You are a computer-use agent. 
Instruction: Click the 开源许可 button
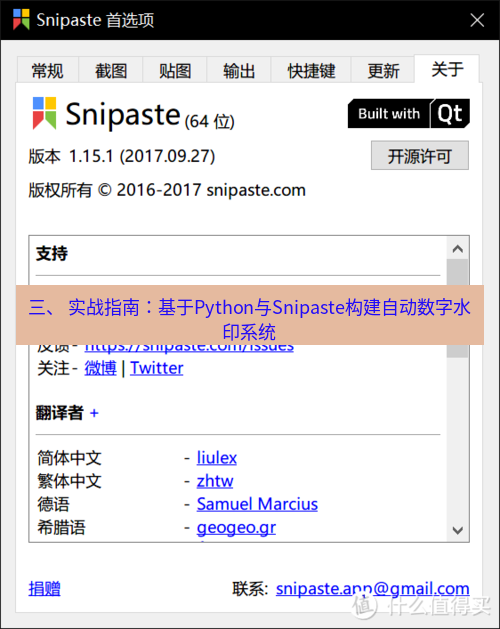(x=420, y=155)
